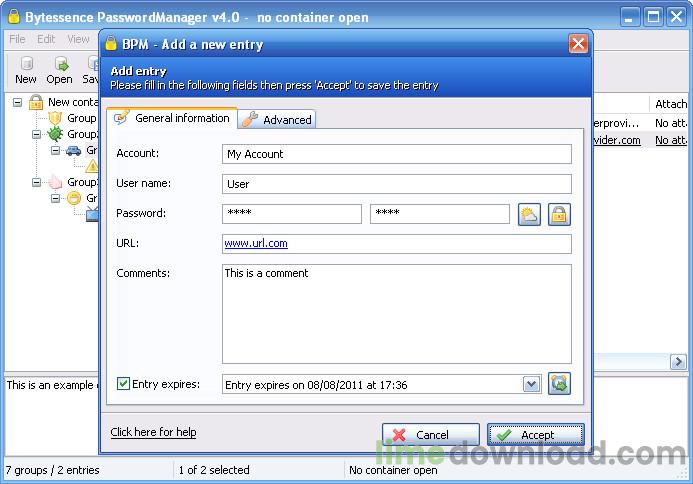Select the green bug Group2 icon

(55, 134)
